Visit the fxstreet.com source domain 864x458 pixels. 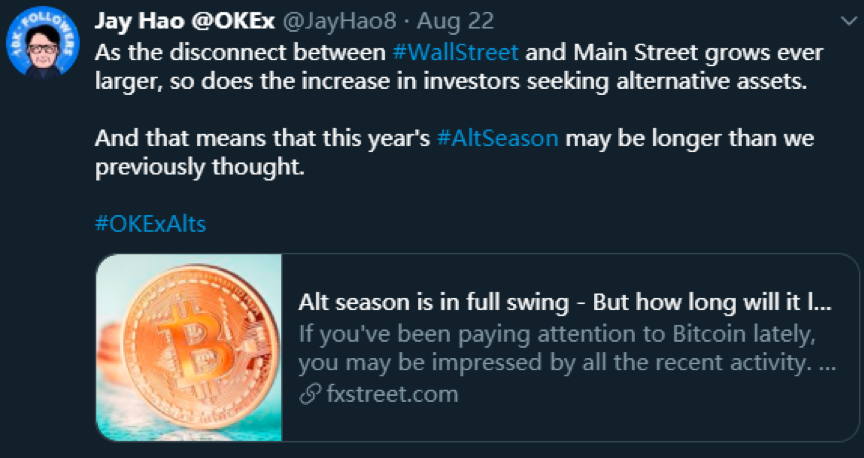coord(392,395)
